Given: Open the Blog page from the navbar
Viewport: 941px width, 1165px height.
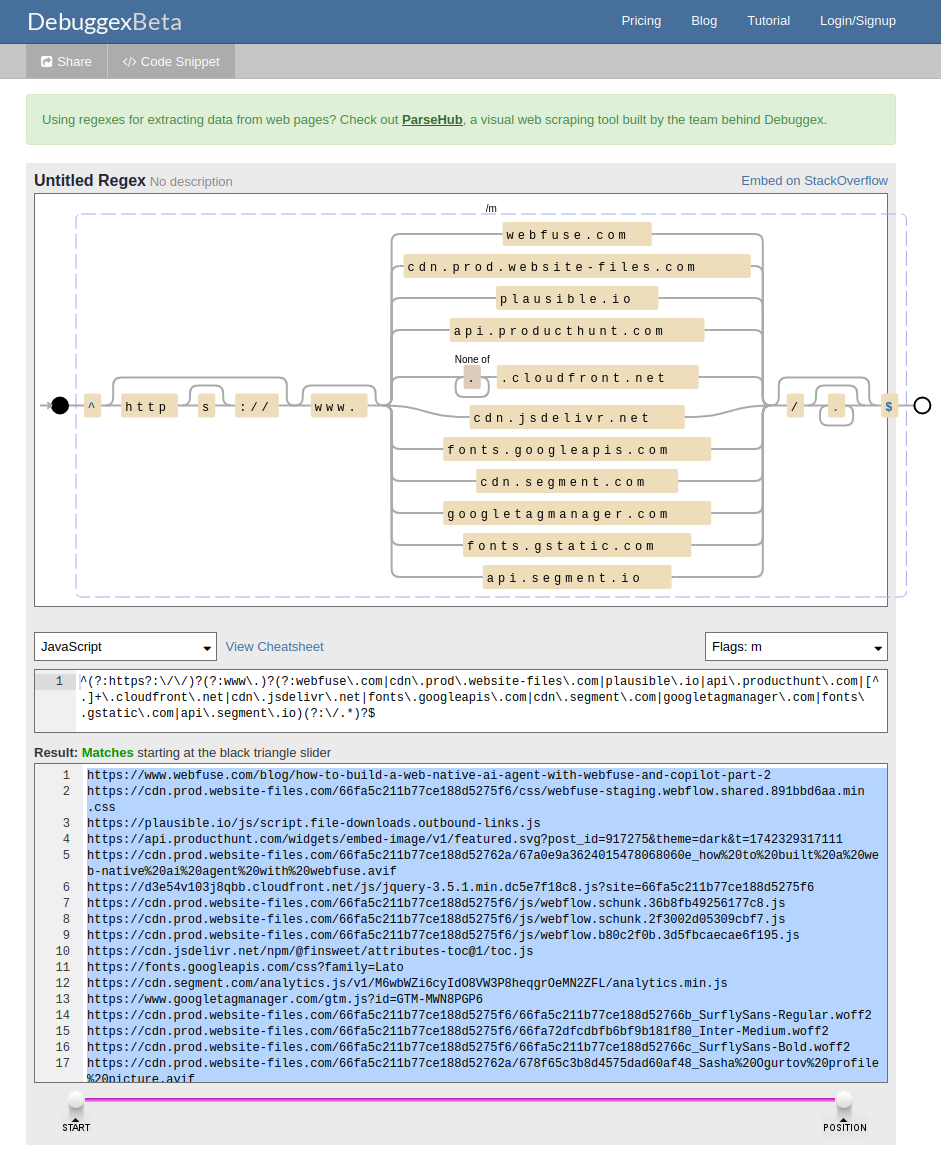Looking at the screenshot, I should tap(704, 21).
